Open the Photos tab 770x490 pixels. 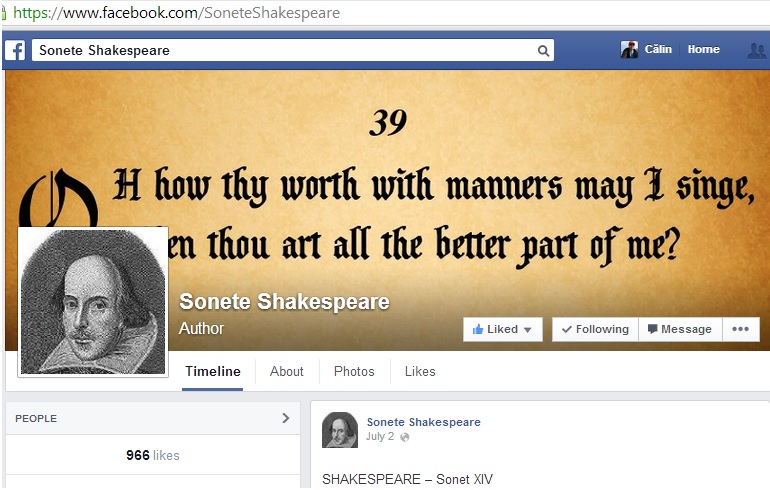354,371
